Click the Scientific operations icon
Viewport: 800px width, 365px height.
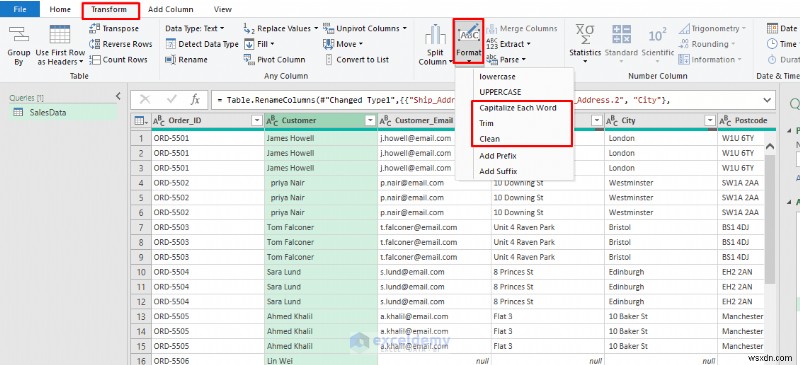pos(657,35)
